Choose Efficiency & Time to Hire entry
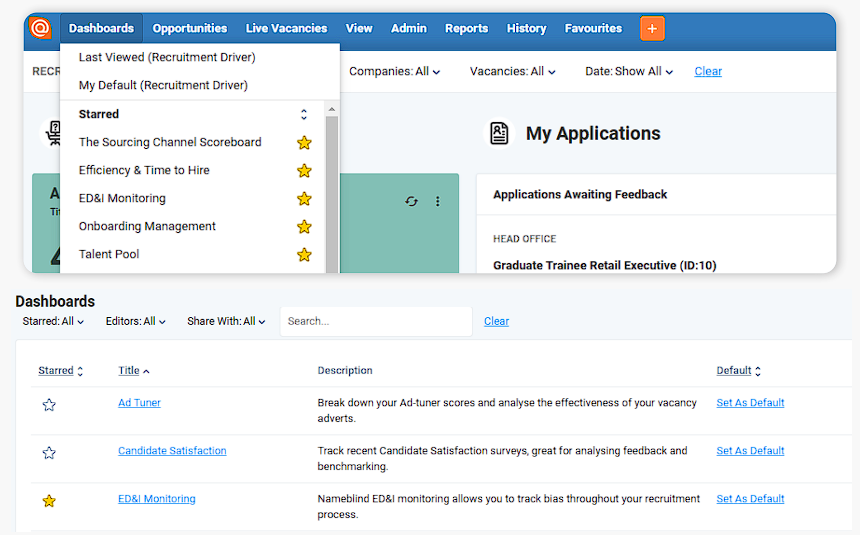Viewport: 860px width, 535px height. tap(144, 170)
